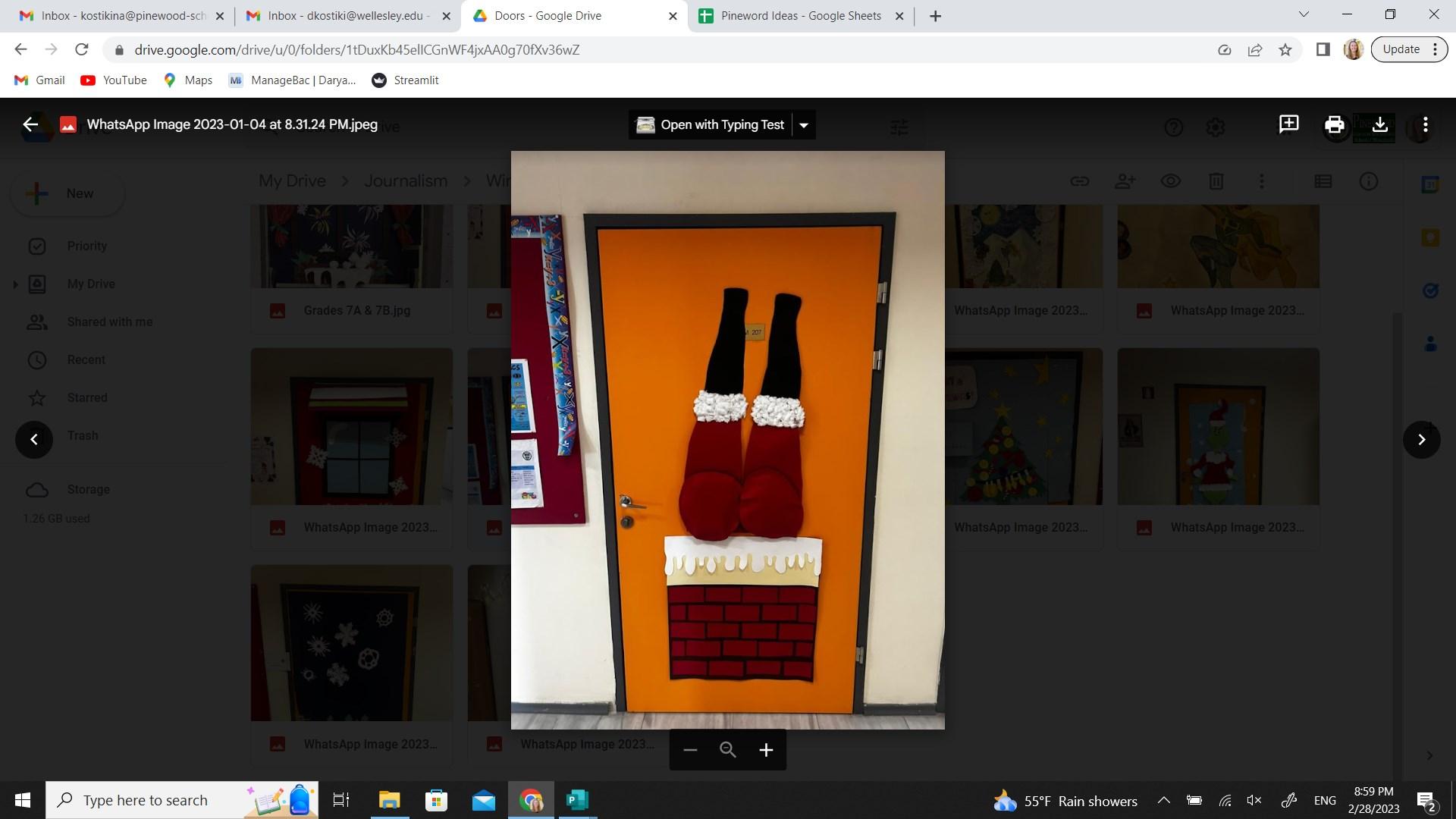Switch to the Pineword Ideas Sheets tab
1456x819 pixels.
[x=800, y=16]
